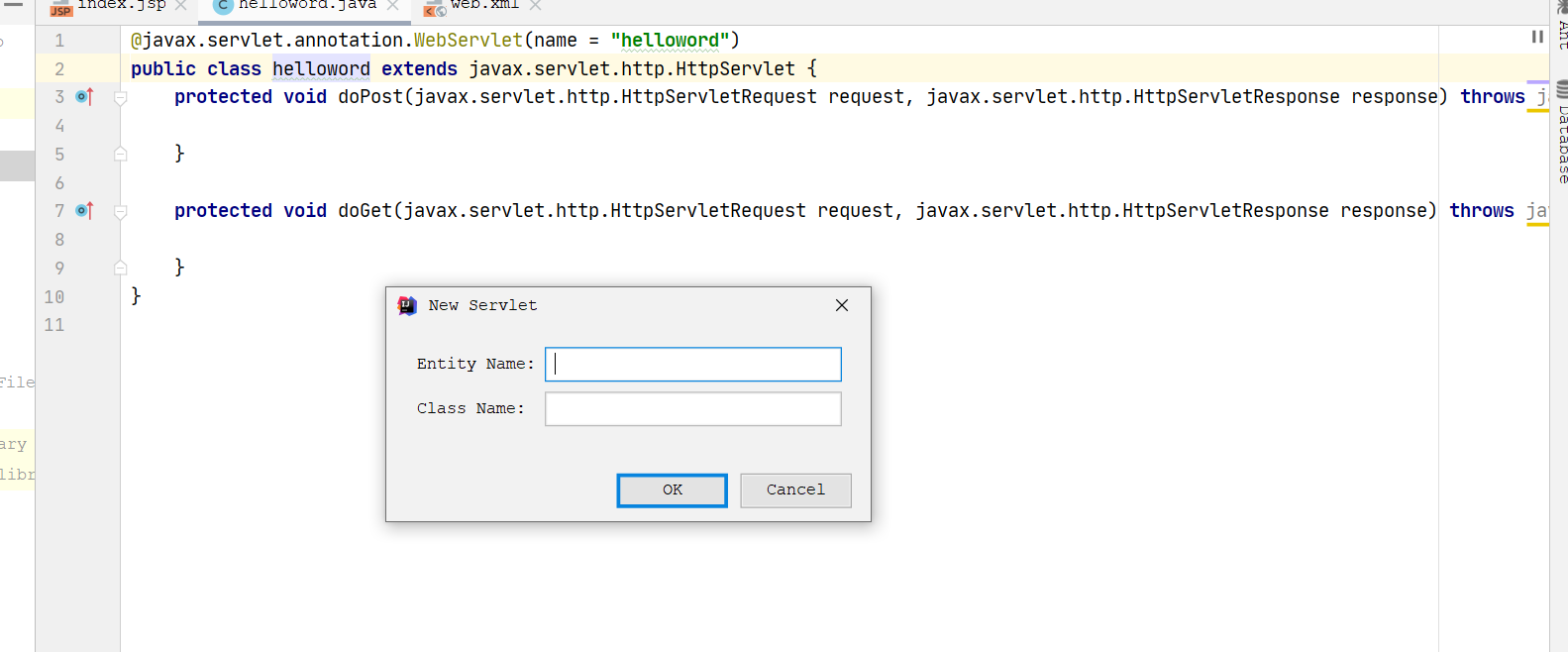The image size is (1568, 652).
Task: Collapse the doPost method fold
Action: pos(121,98)
